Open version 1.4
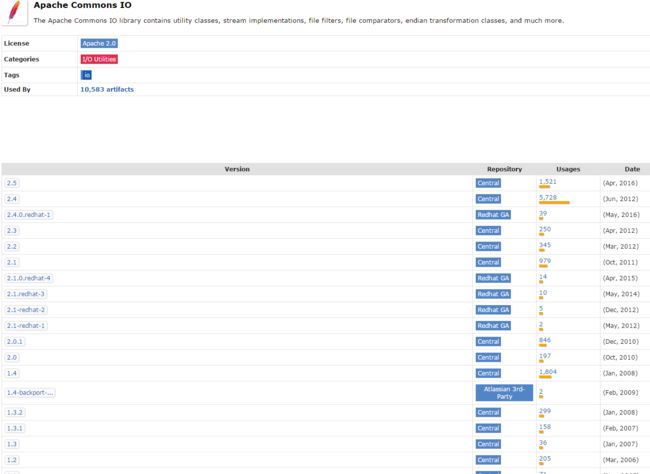 pos(12,373)
